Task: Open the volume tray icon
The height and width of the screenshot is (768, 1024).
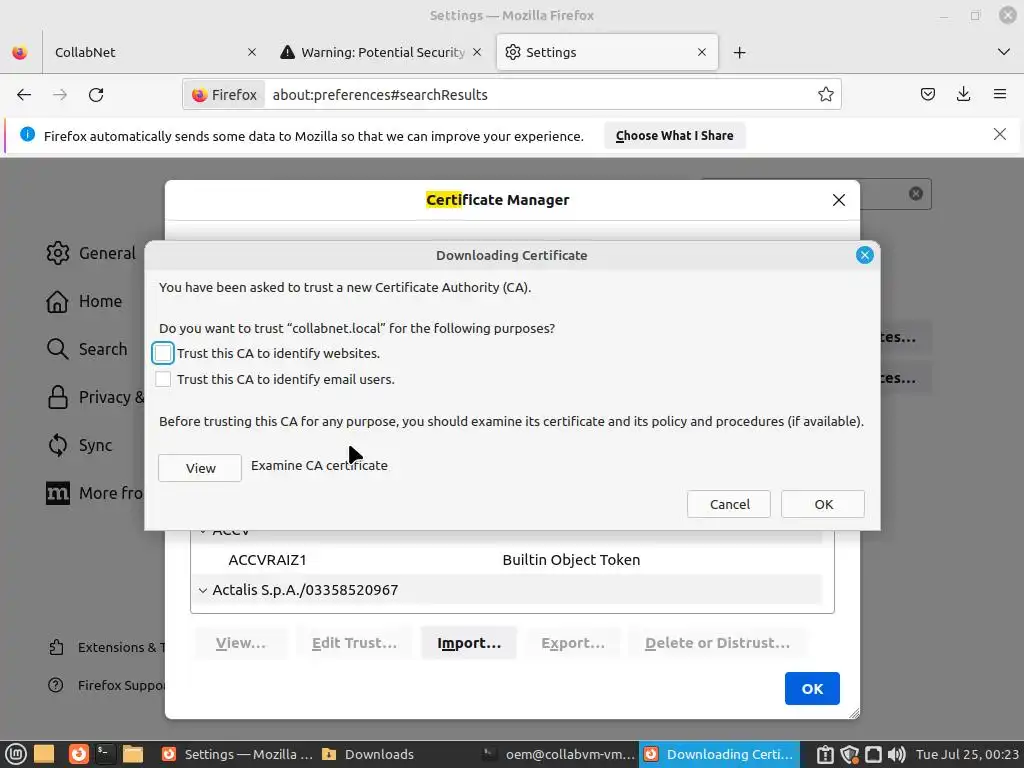Action: coord(897,754)
